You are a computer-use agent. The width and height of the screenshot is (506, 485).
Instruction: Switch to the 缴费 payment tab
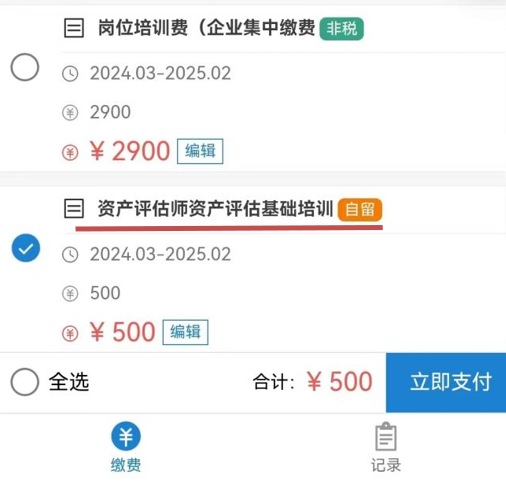coord(126,447)
